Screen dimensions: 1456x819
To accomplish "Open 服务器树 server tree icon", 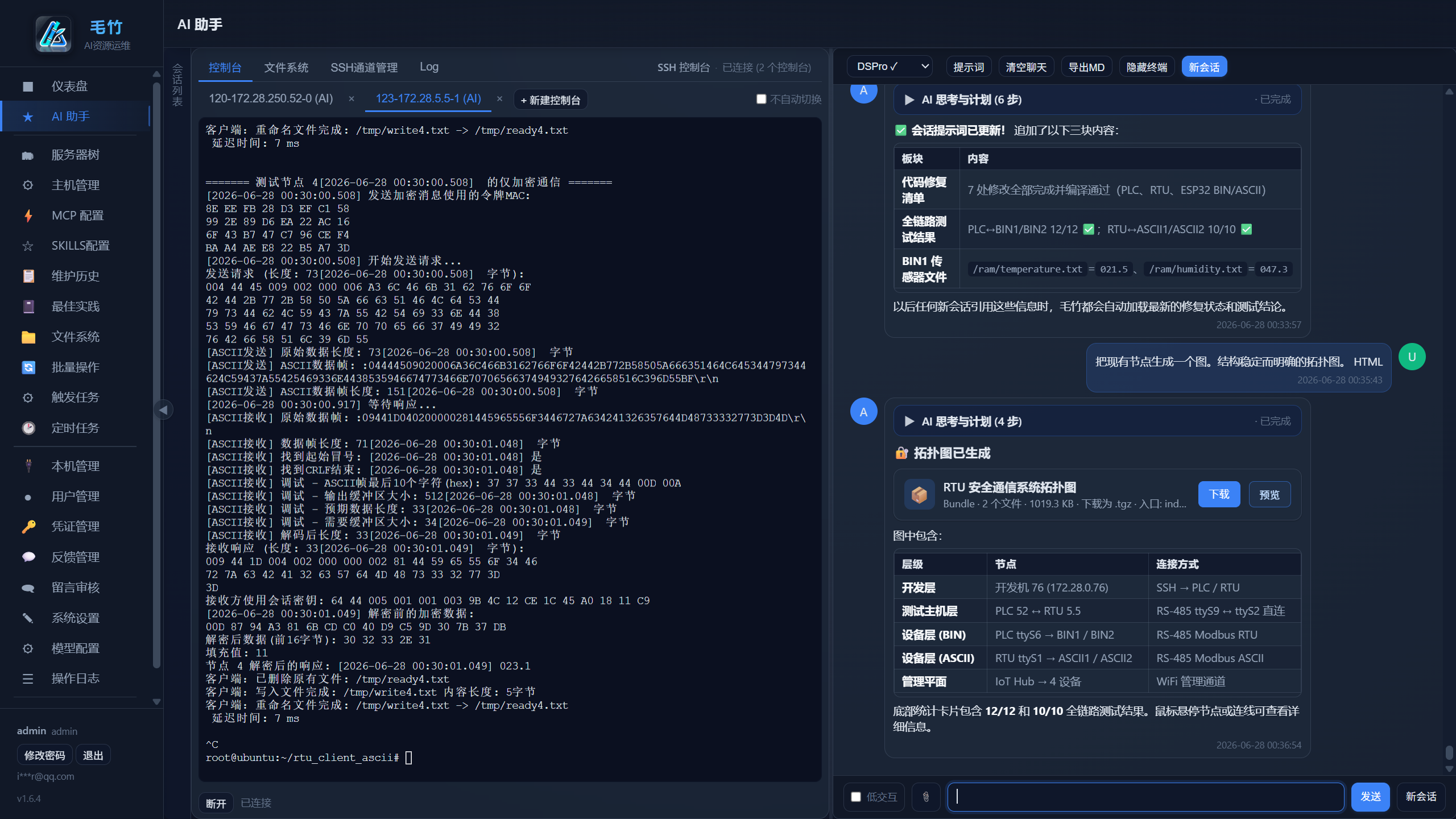I will point(28,155).
